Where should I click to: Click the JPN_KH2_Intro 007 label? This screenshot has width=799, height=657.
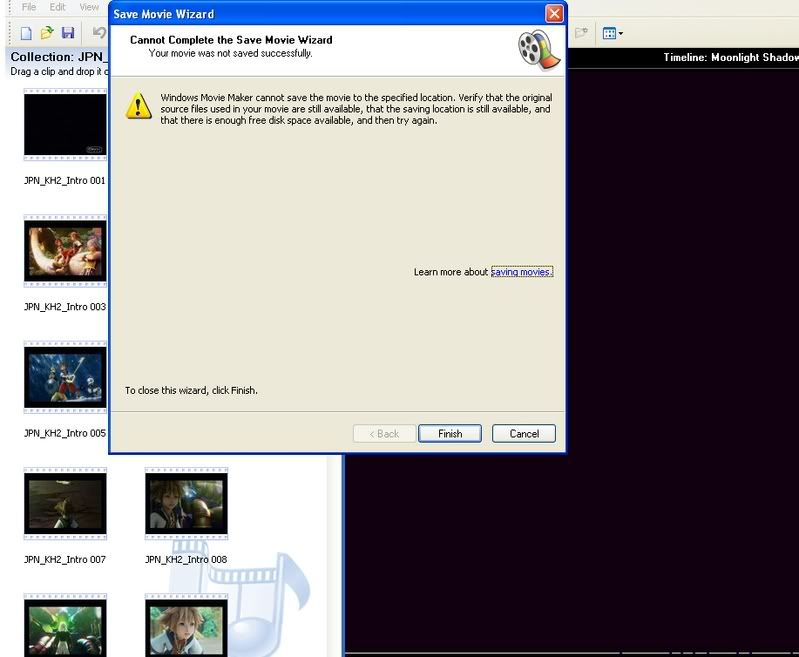click(x=65, y=560)
